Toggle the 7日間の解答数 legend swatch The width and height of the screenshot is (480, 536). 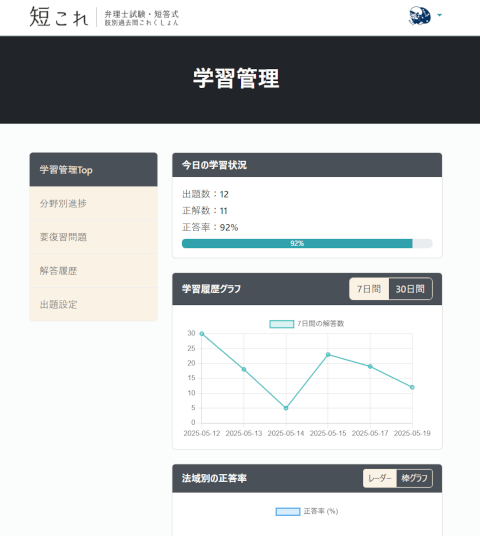282,324
